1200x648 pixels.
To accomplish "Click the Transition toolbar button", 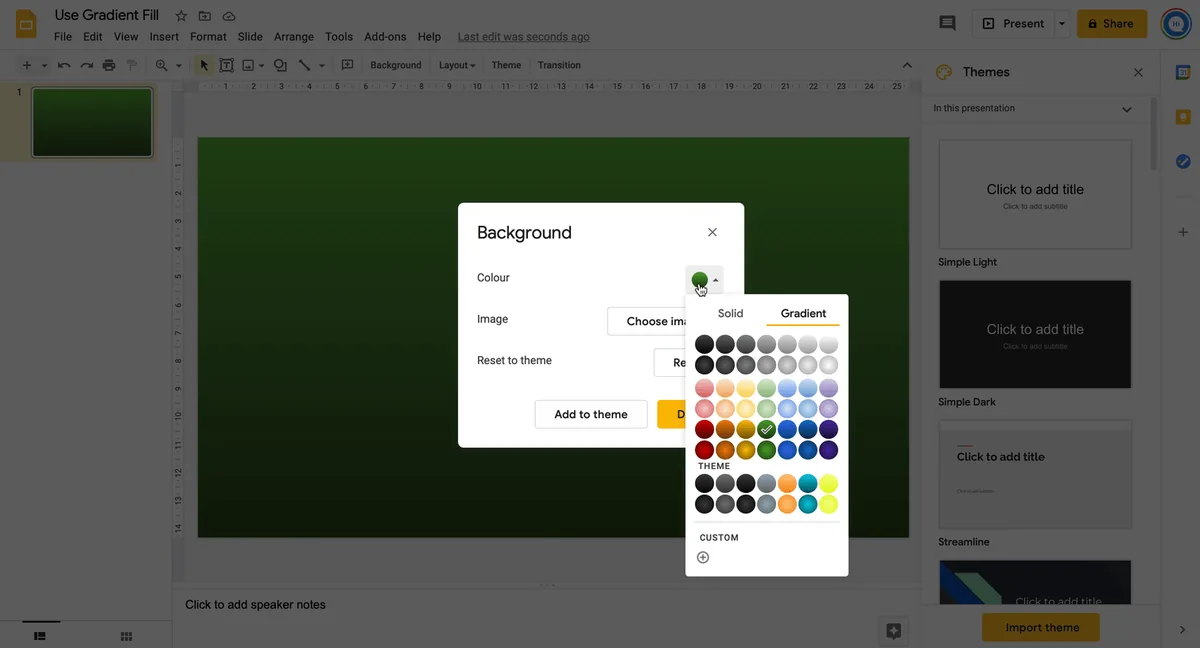I will [x=559, y=65].
